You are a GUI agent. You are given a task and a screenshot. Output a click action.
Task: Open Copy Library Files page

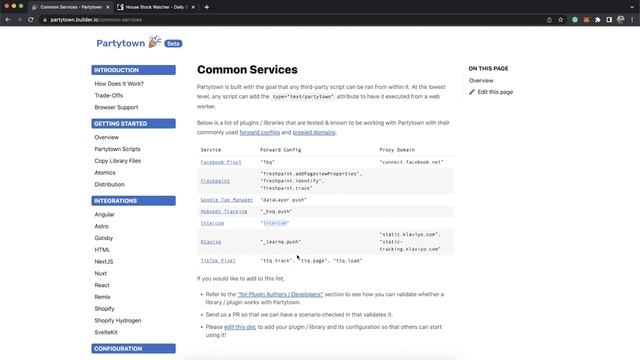[118, 161]
